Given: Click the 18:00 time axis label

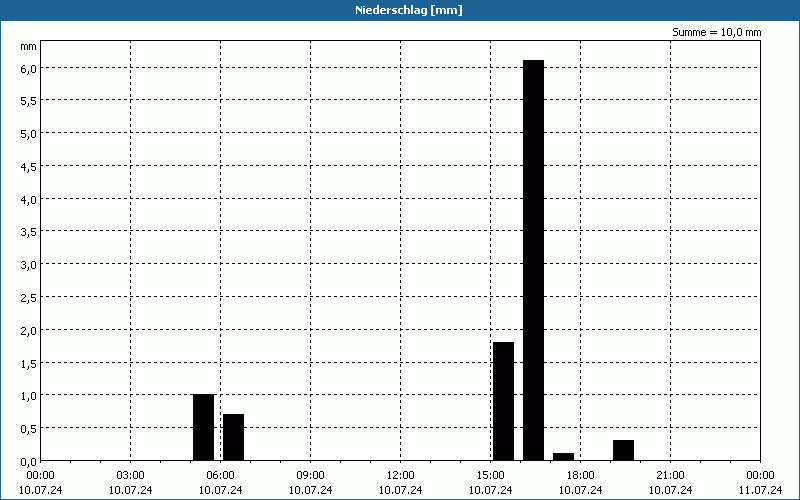Looking at the screenshot, I should click(x=581, y=476).
